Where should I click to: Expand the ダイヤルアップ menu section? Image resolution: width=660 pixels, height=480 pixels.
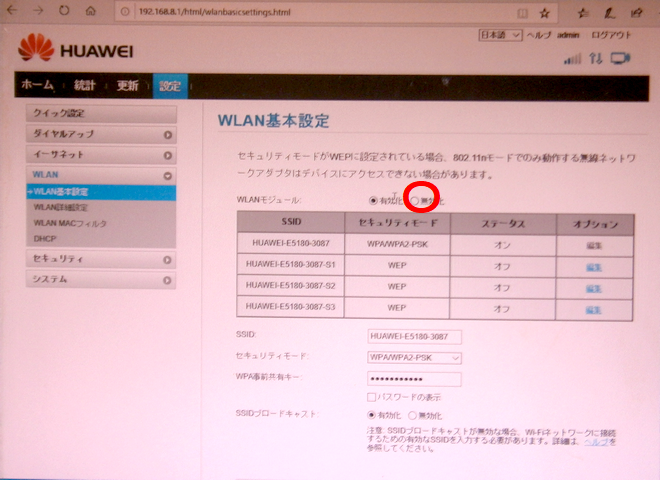[101, 135]
